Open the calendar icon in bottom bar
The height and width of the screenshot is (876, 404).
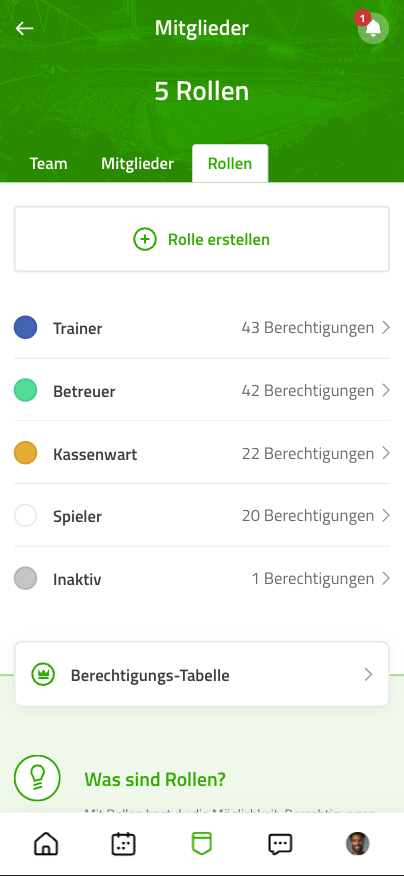coord(123,844)
